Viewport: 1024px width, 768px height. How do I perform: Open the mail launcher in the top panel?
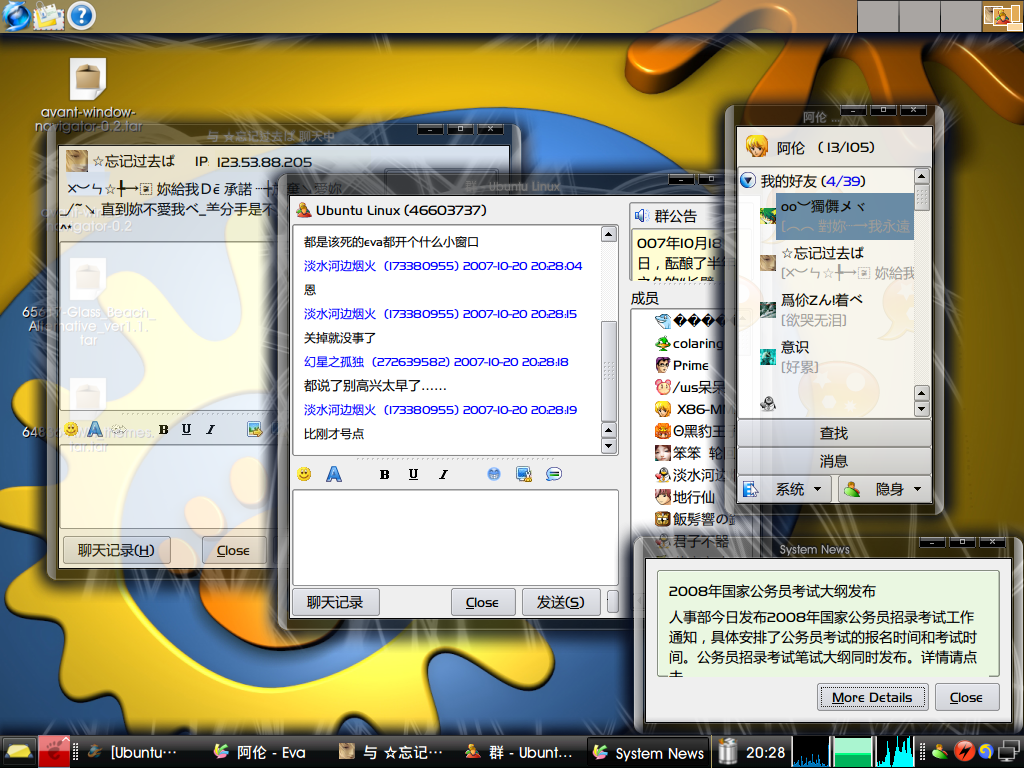(x=49, y=16)
